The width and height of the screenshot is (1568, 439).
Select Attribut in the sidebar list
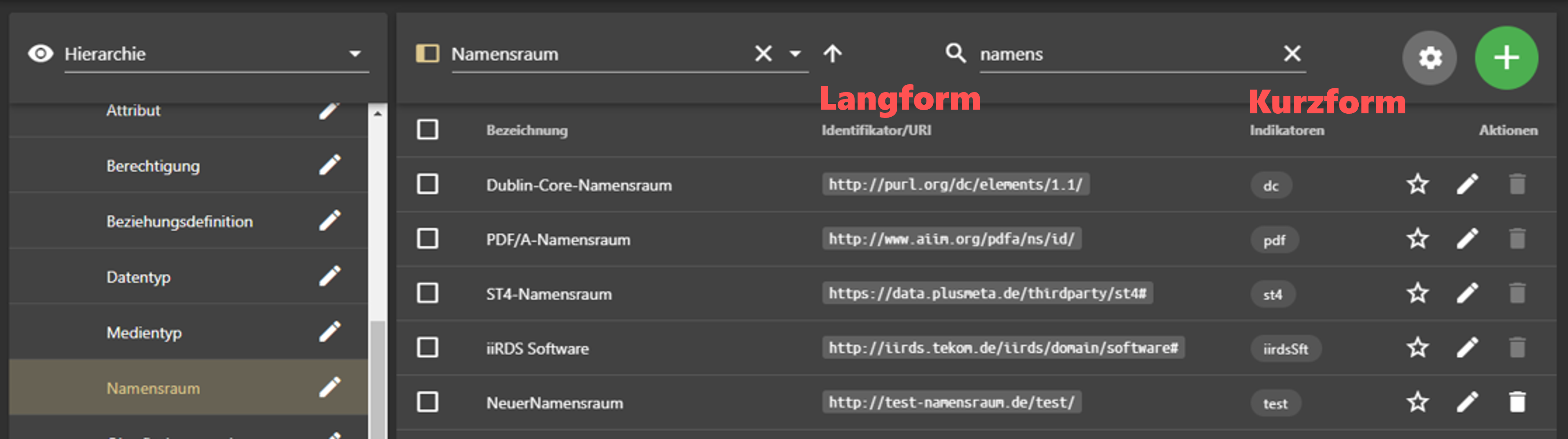(133, 110)
